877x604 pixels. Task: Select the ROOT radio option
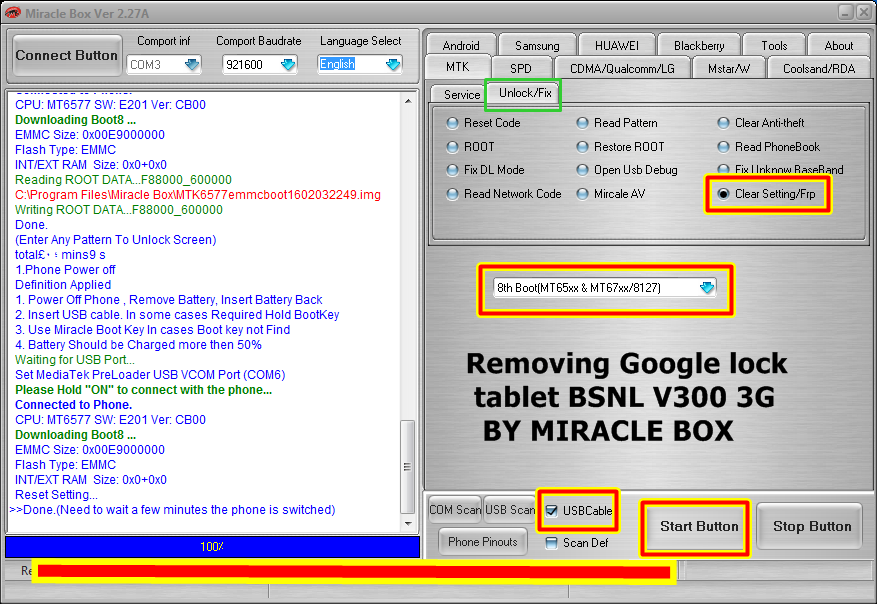tap(452, 147)
